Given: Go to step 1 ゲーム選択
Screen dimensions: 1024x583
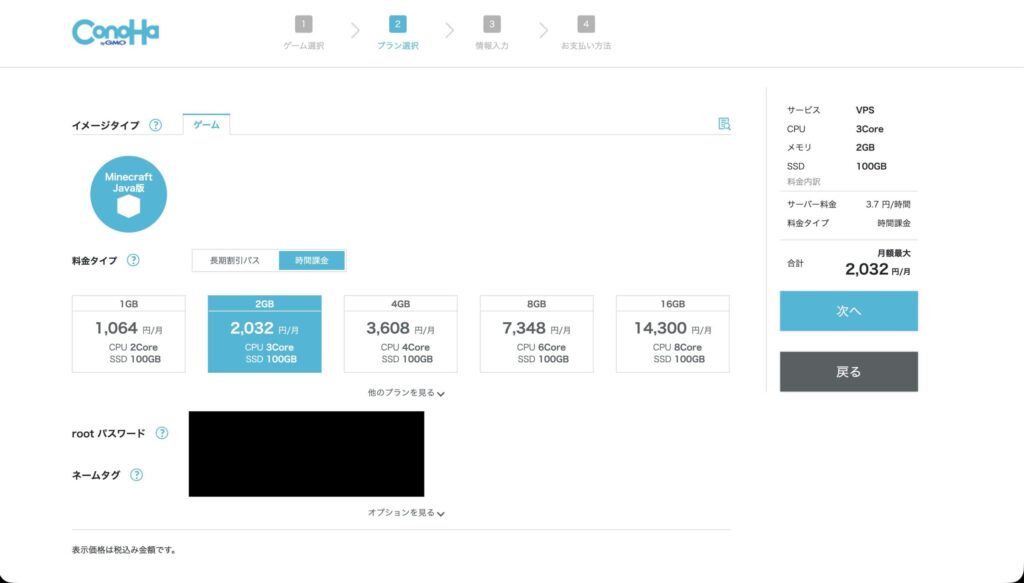Looking at the screenshot, I should click(304, 33).
